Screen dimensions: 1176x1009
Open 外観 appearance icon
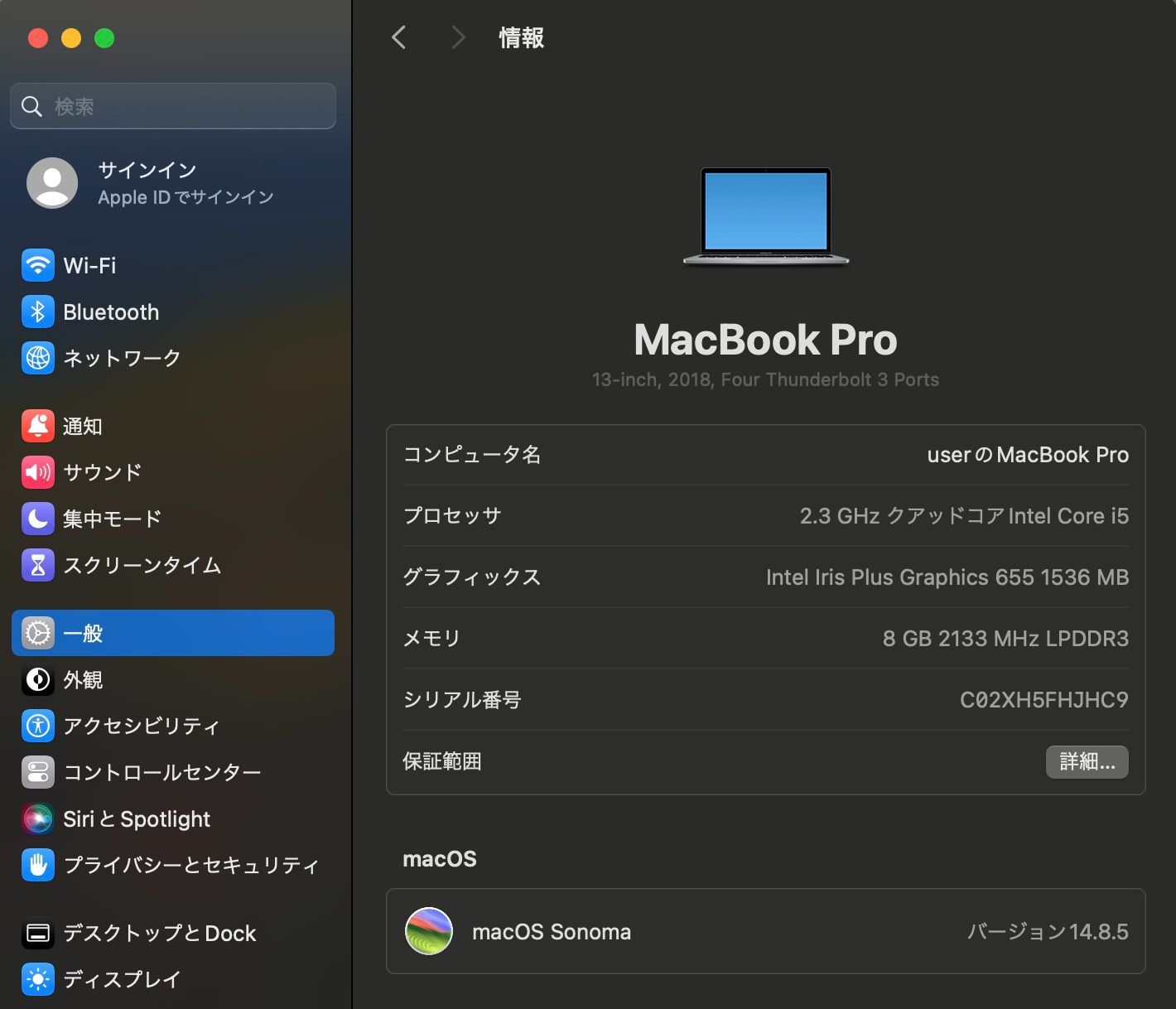38,679
